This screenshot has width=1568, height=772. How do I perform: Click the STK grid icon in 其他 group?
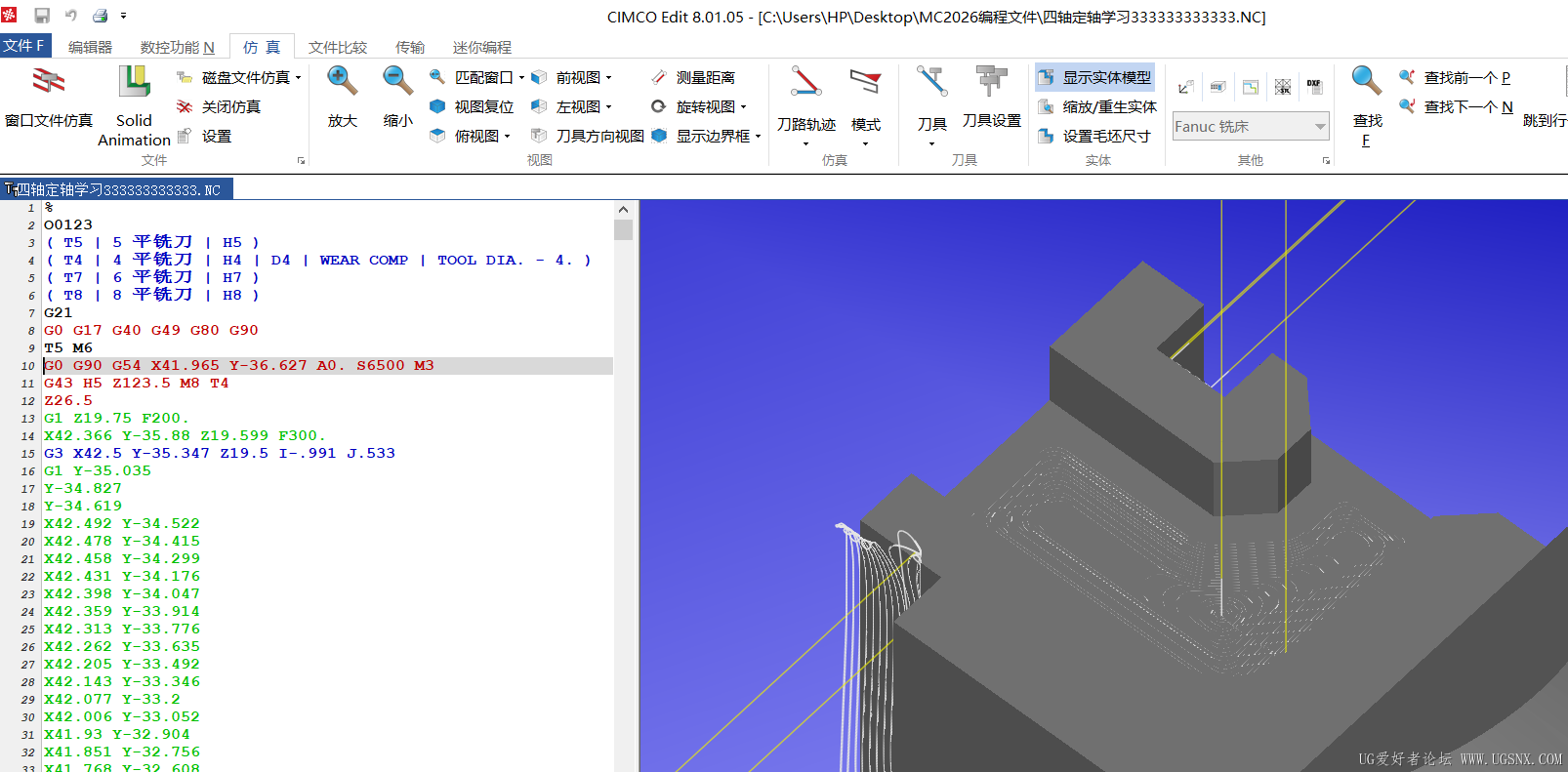coord(1283,87)
